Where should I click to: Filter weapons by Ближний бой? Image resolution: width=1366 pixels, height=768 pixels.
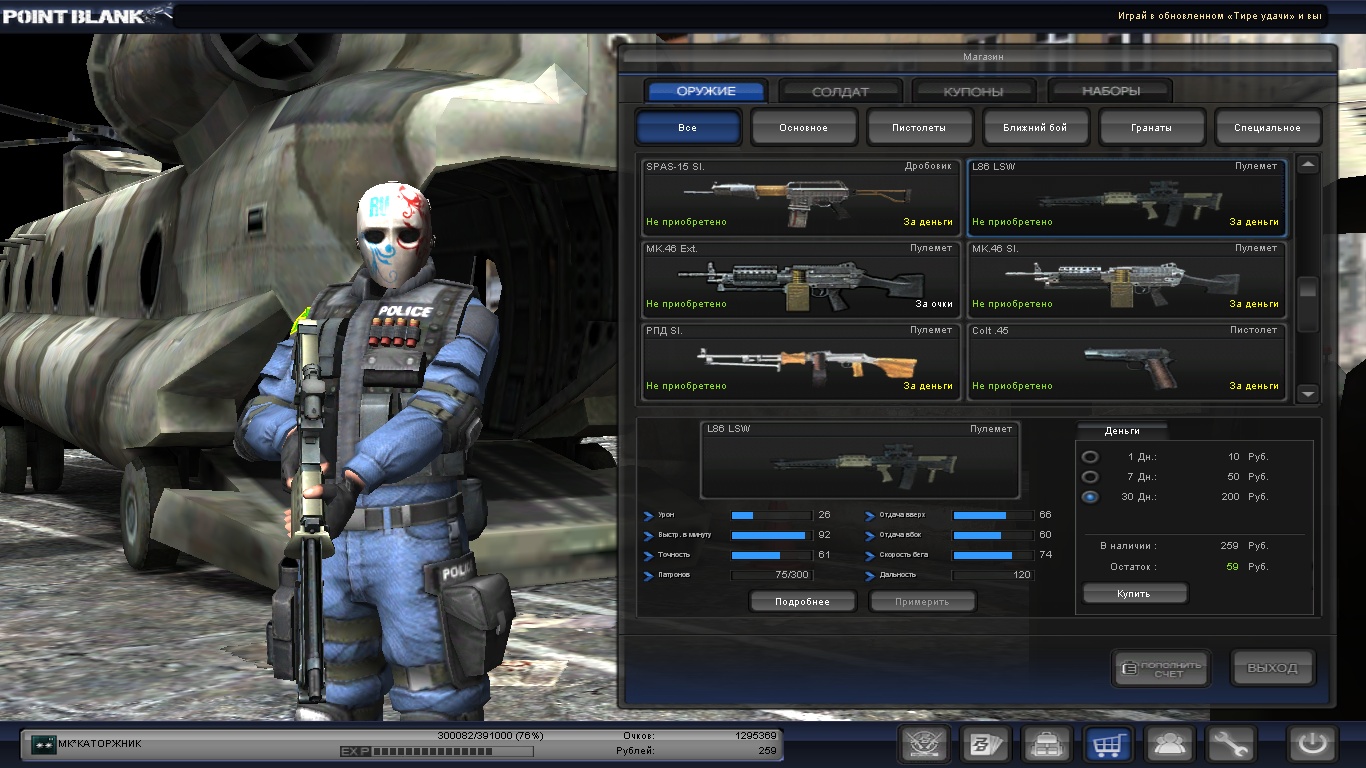coord(1036,128)
